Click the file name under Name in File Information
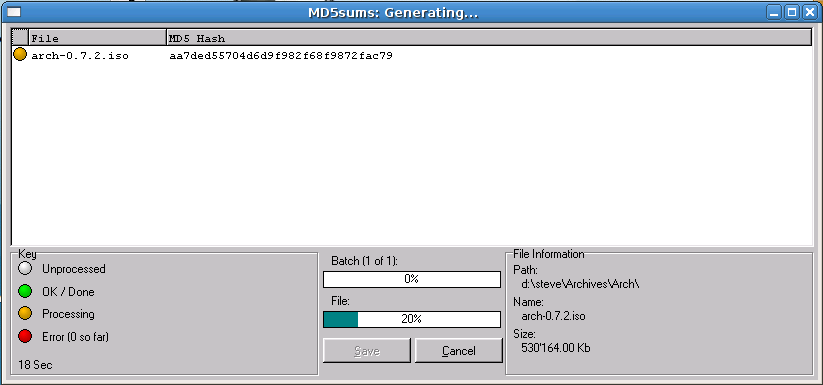Image resolution: width=823 pixels, height=385 pixels. tap(553, 316)
